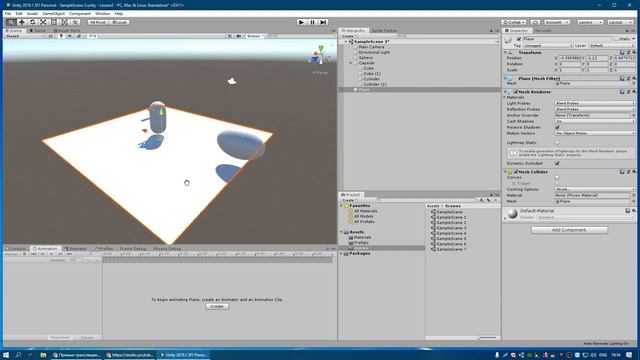The width and height of the screenshot is (640, 360).
Task: Select the combined Transform tool
Action: point(64,22)
